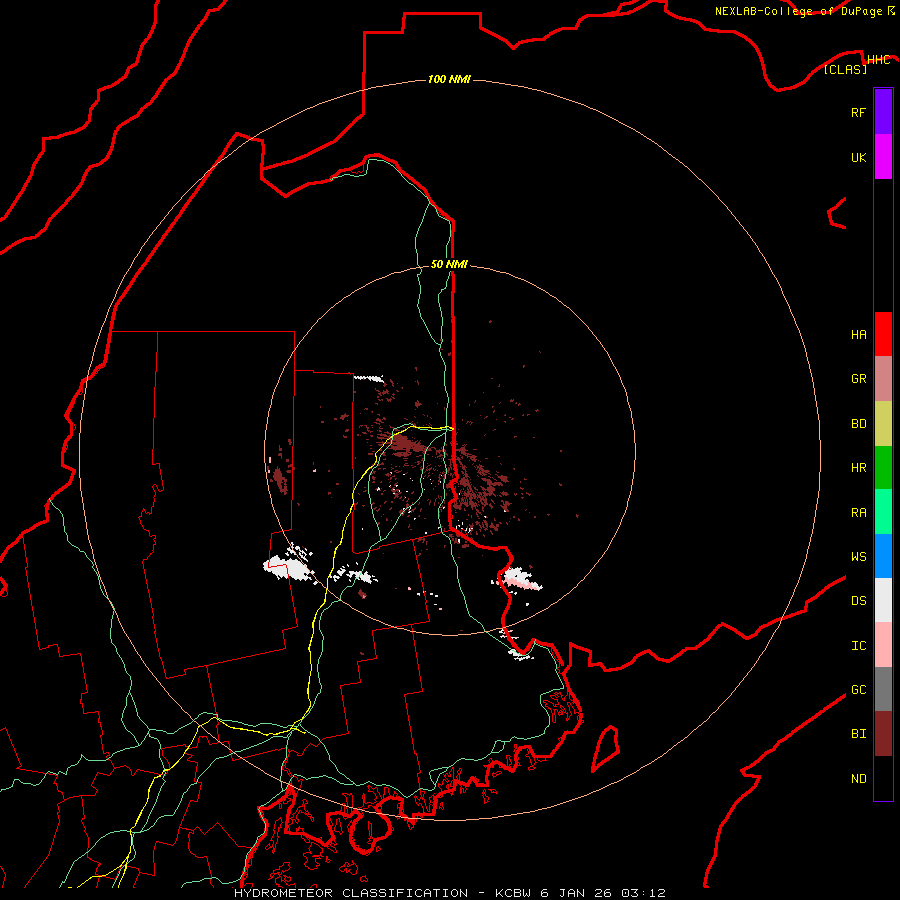Select the gray GC legend swatch
The height and width of the screenshot is (900, 900).
[x=883, y=689]
